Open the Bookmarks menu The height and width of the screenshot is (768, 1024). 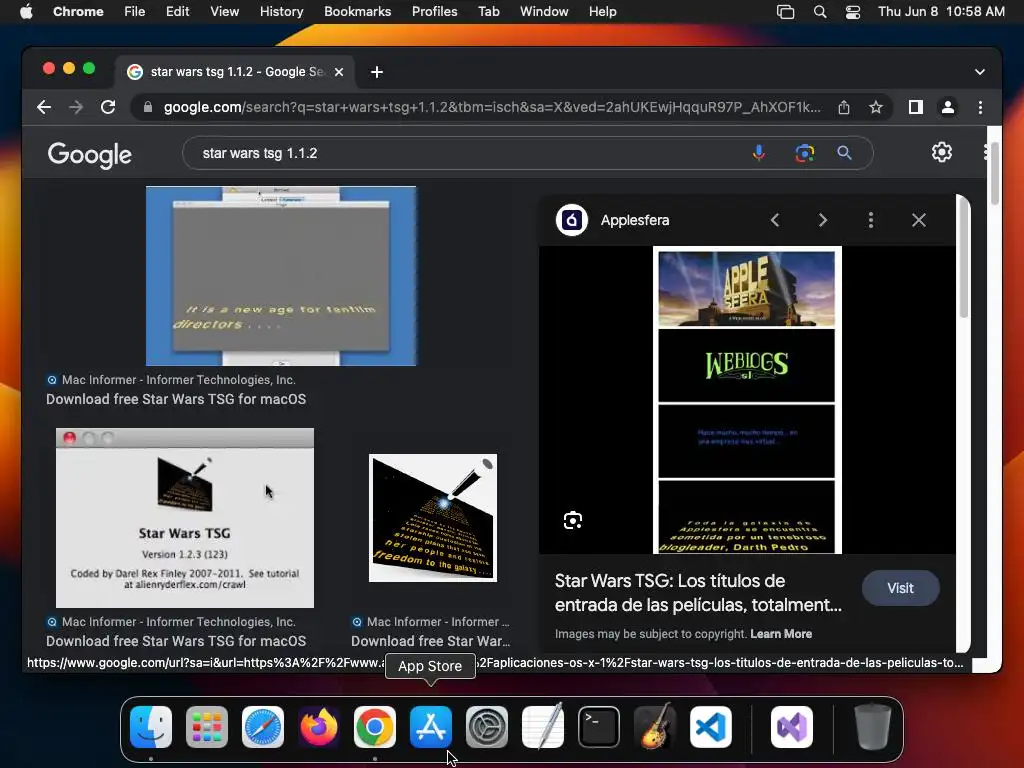357,12
